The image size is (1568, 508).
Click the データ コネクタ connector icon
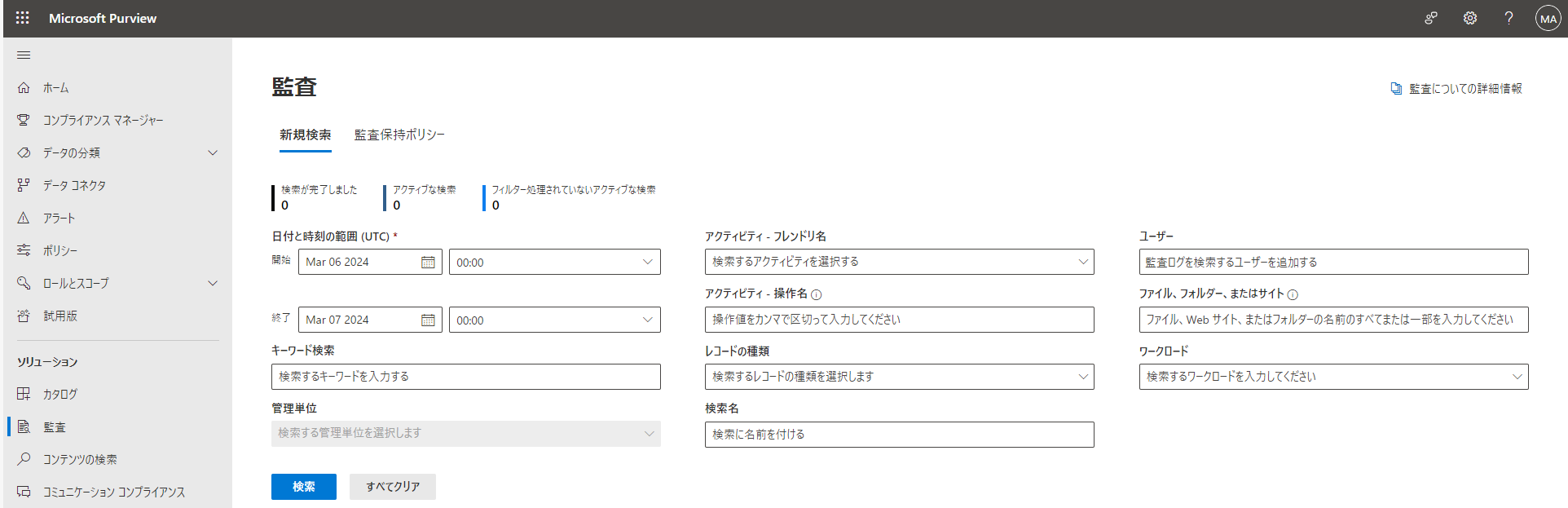(x=24, y=185)
